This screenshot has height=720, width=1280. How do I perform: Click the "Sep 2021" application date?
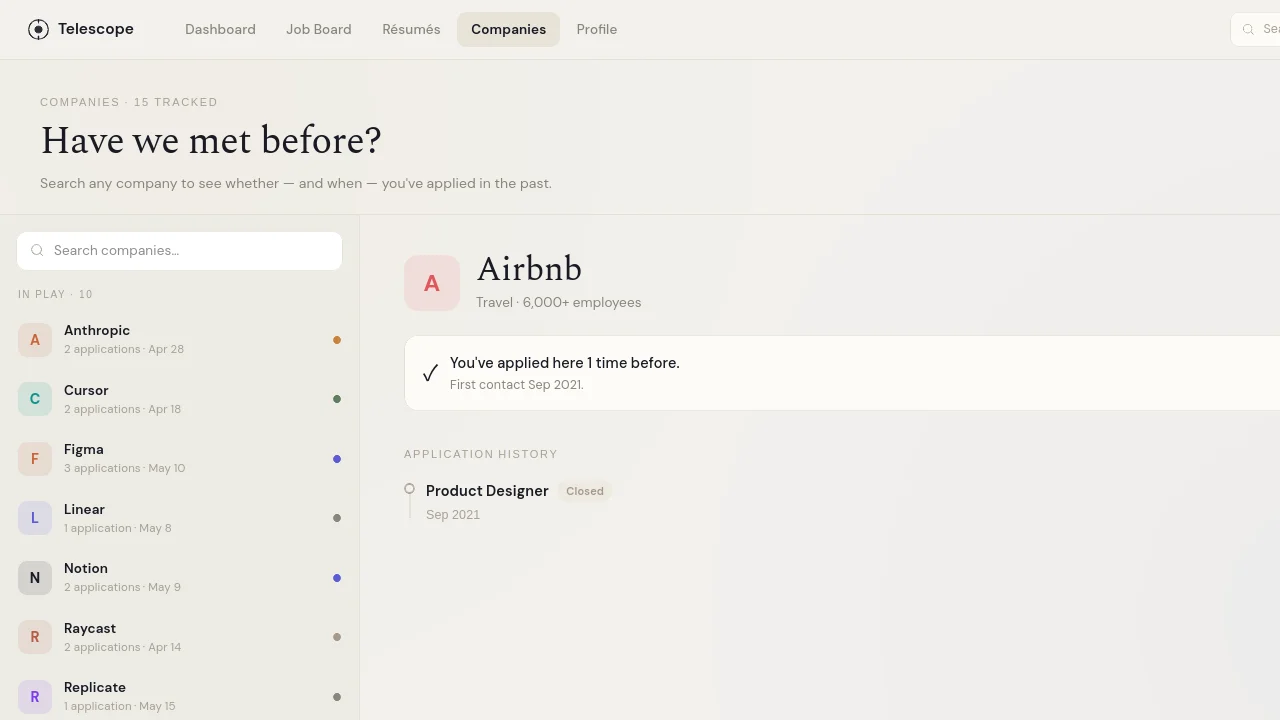[x=453, y=515]
